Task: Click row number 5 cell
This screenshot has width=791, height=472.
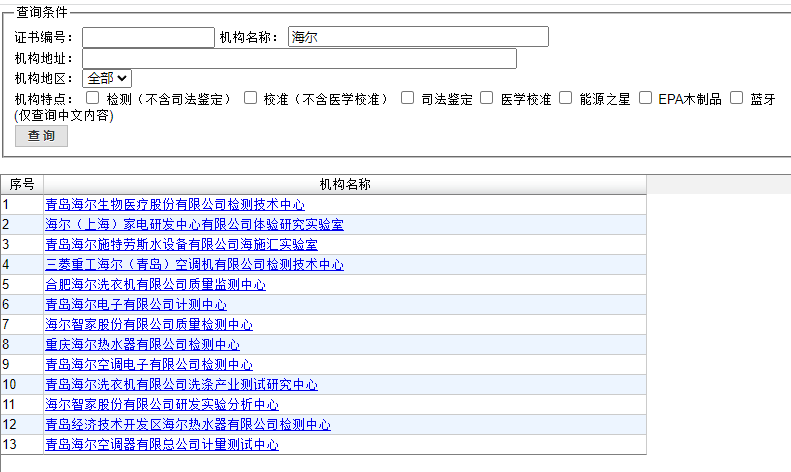Action: (x=22, y=284)
